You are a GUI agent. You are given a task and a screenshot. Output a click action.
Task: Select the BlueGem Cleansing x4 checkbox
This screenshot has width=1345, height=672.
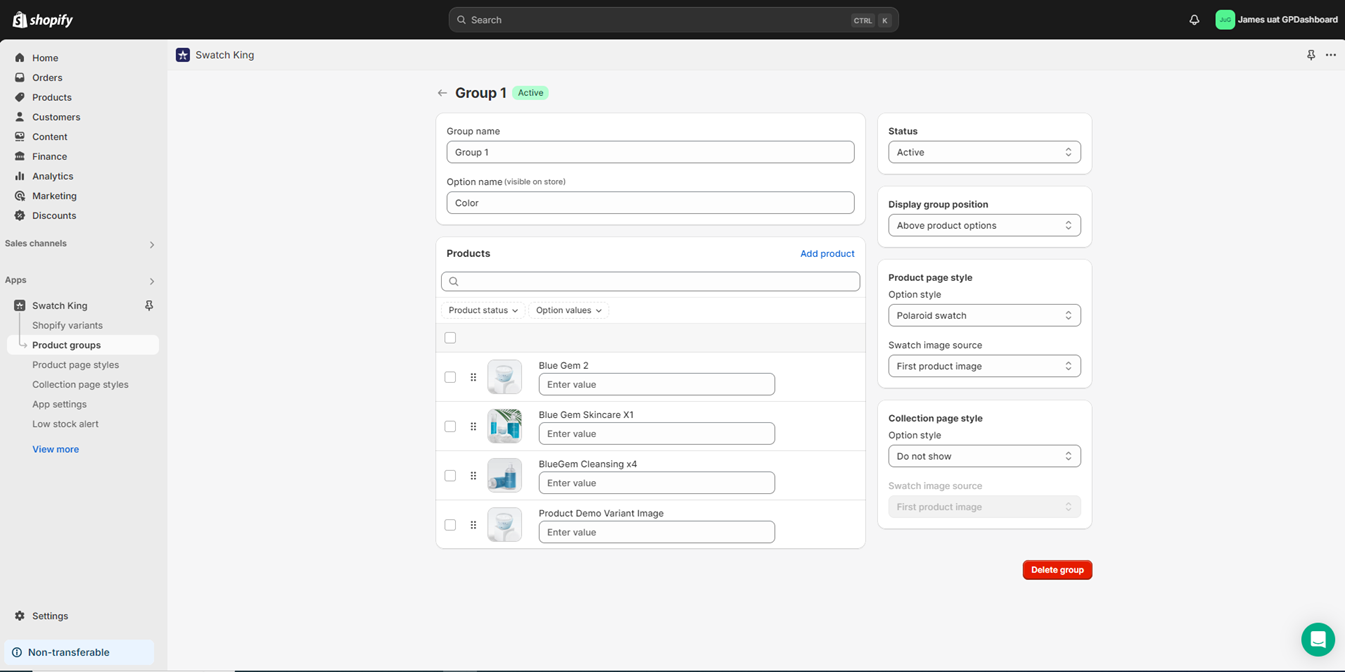(x=450, y=476)
